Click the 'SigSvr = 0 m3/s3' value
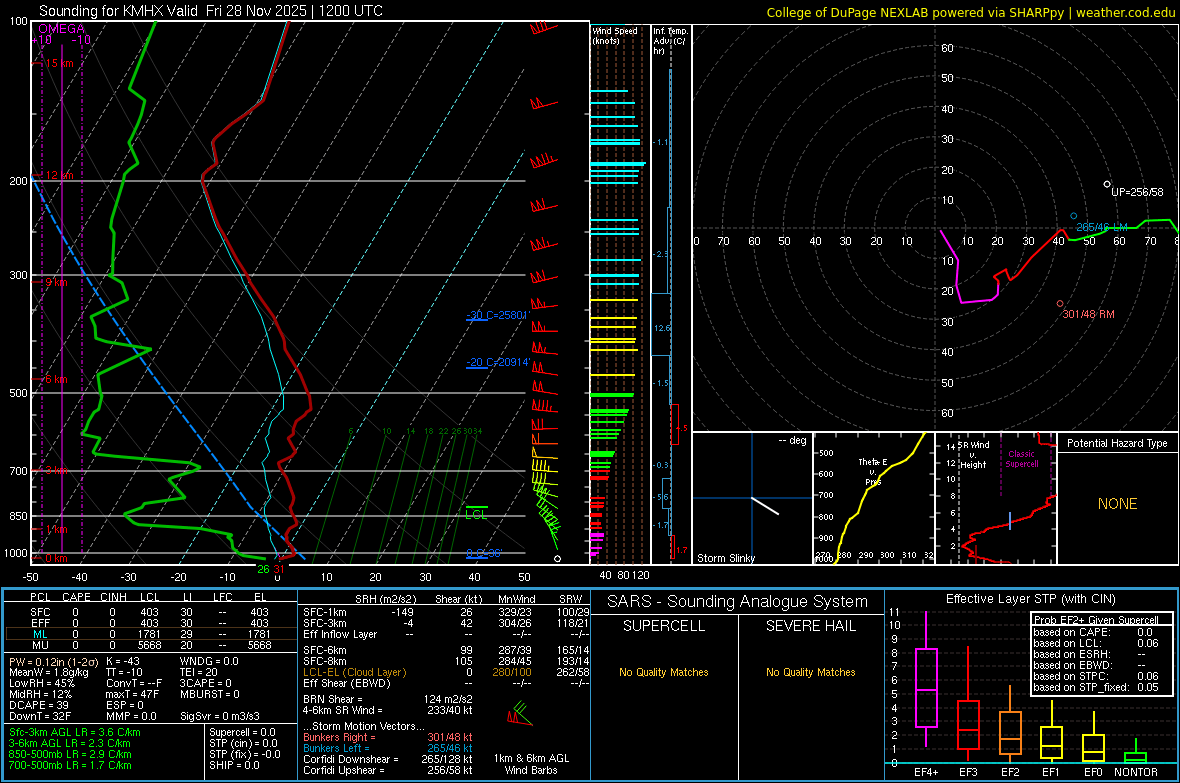The height and width of the screenshot is (783, 1180). (x=220, y=716)
